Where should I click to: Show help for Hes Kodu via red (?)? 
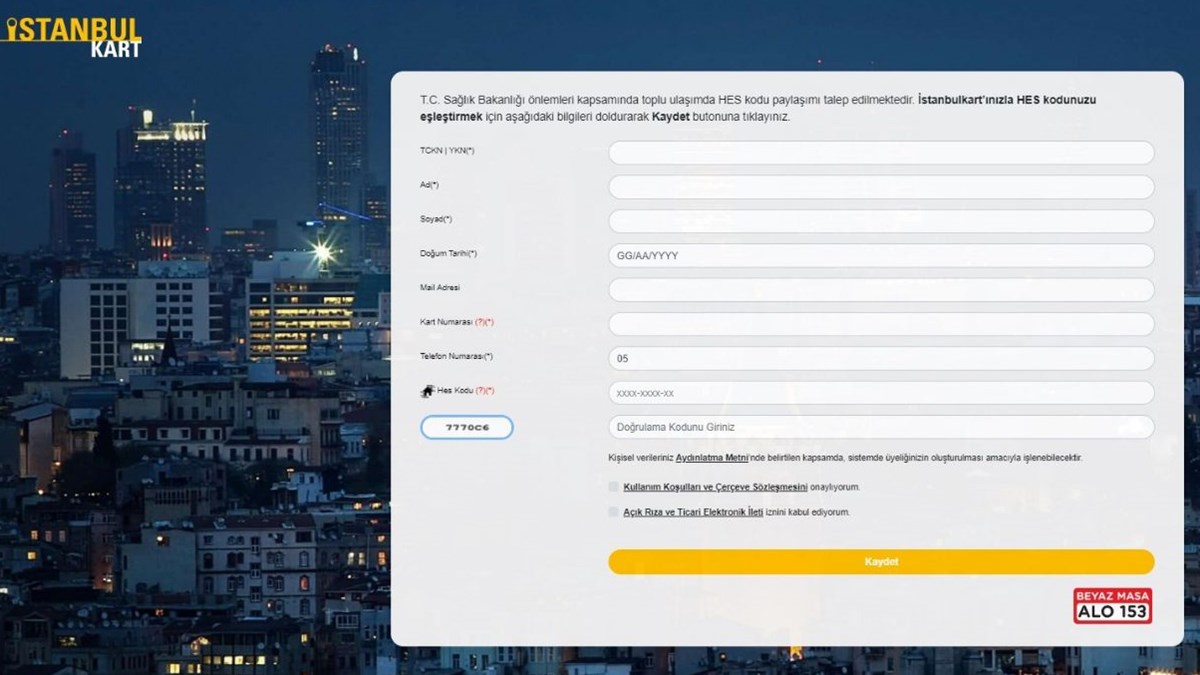pos(480,390)
